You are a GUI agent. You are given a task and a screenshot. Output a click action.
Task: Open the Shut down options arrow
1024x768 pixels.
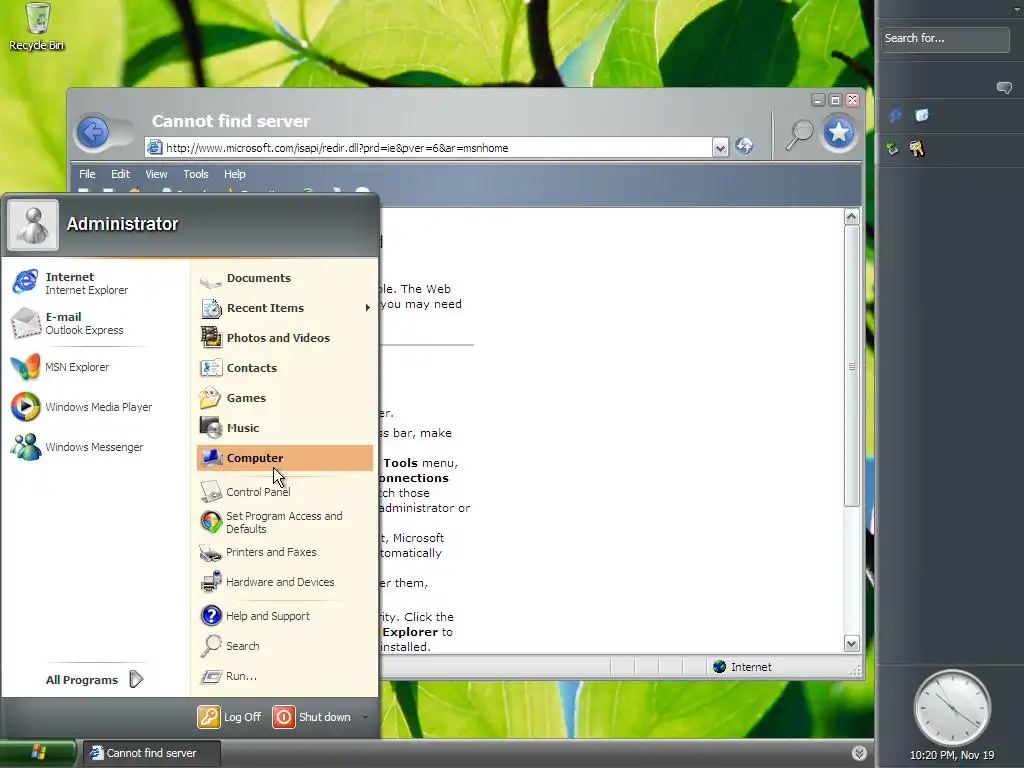365,717
